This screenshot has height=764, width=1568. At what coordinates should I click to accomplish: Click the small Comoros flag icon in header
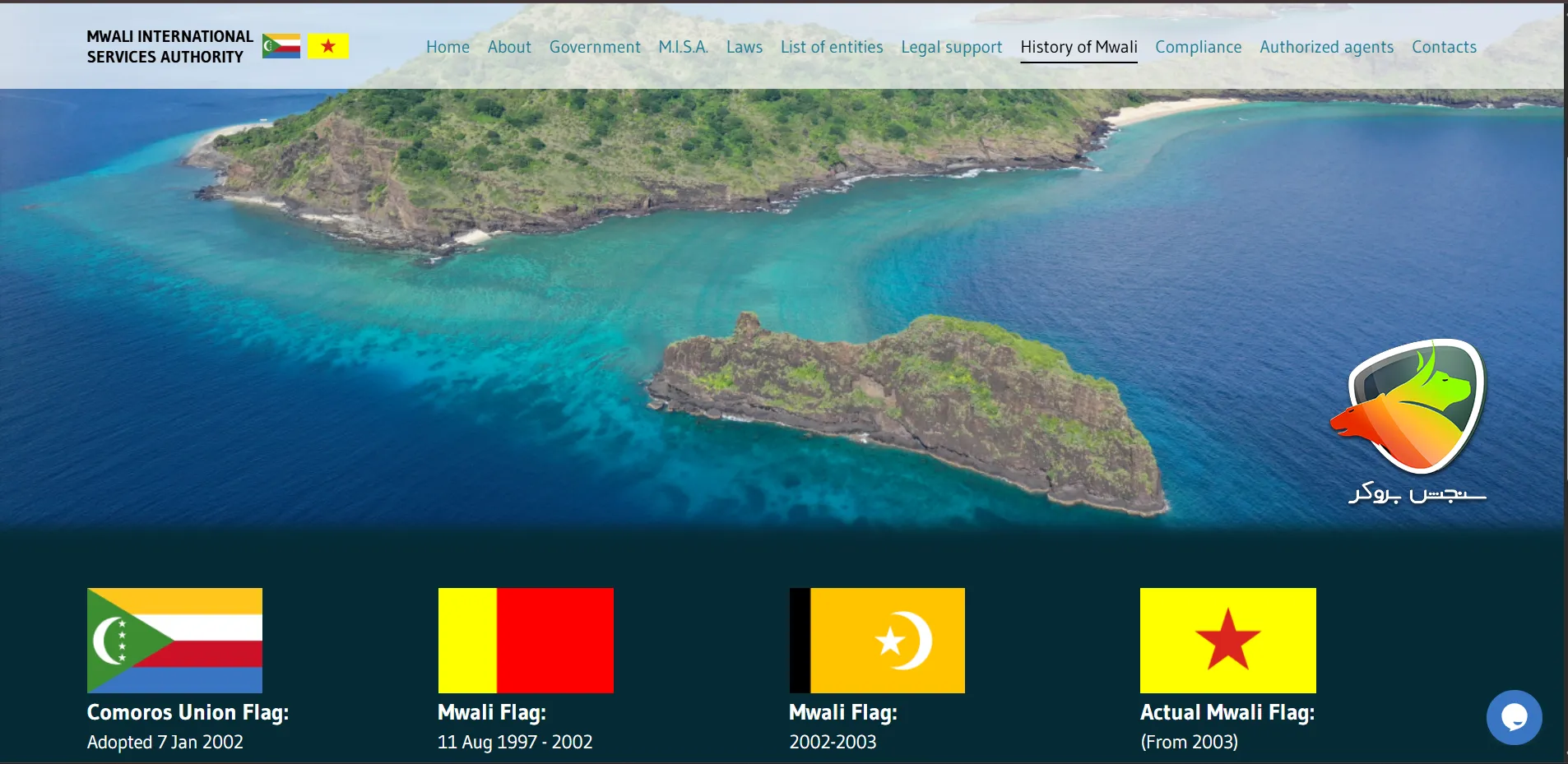[281, 46]
